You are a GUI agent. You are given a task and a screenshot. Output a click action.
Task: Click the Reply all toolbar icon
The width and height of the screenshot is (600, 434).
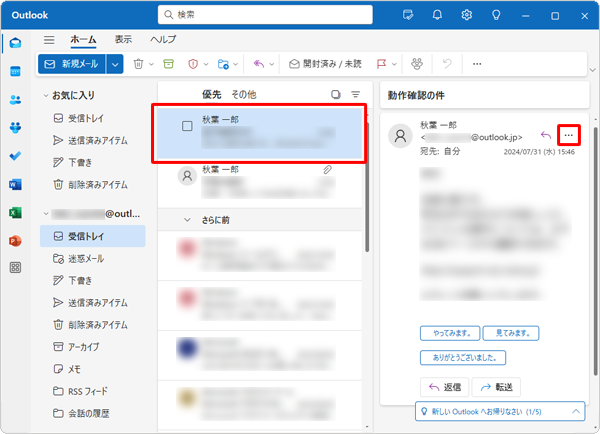[259, 64]
